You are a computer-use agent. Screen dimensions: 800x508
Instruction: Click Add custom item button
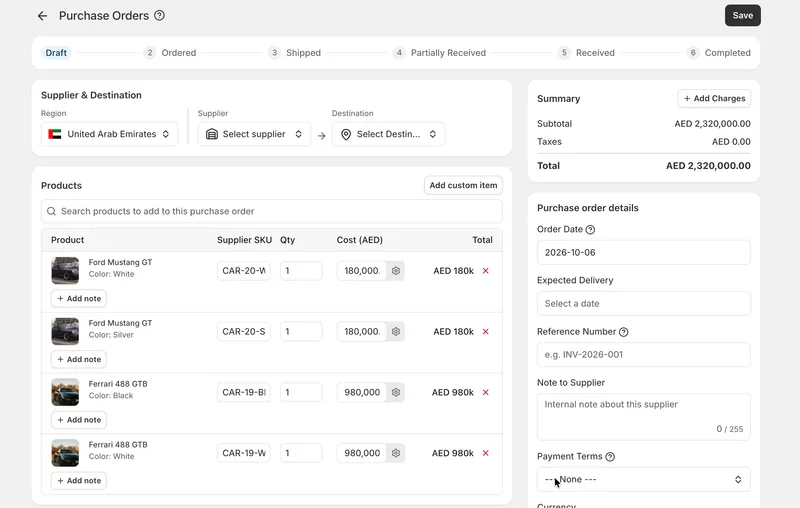(x=463, y=185)
